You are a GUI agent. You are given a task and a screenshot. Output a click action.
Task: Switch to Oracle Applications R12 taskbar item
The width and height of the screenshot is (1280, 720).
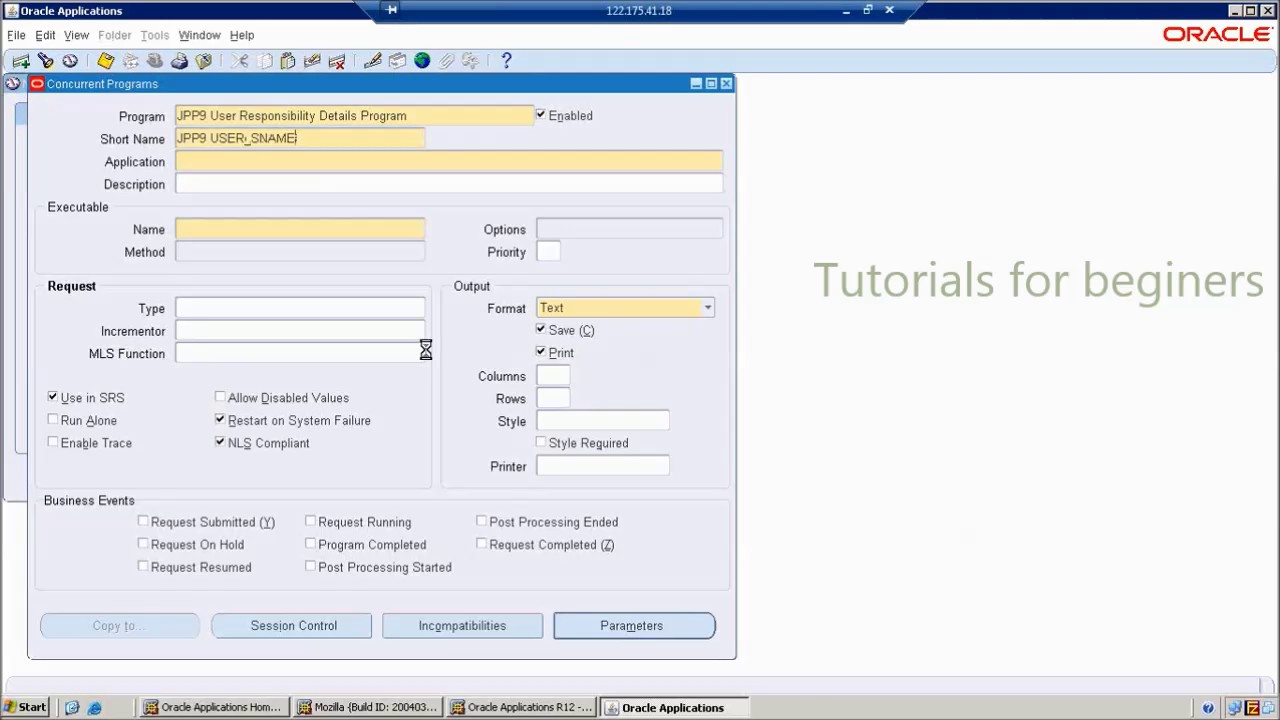pos(522,707)
